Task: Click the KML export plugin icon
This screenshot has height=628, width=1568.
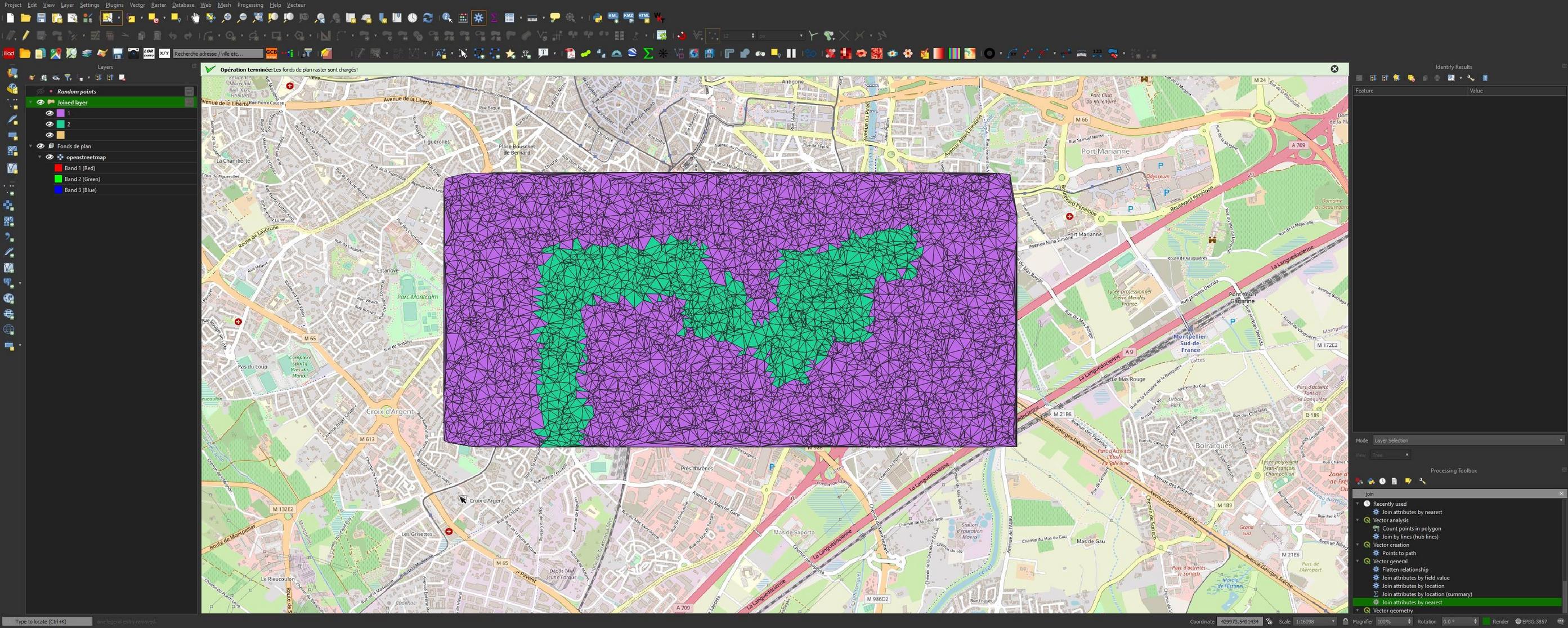Action: pos(613,17)
